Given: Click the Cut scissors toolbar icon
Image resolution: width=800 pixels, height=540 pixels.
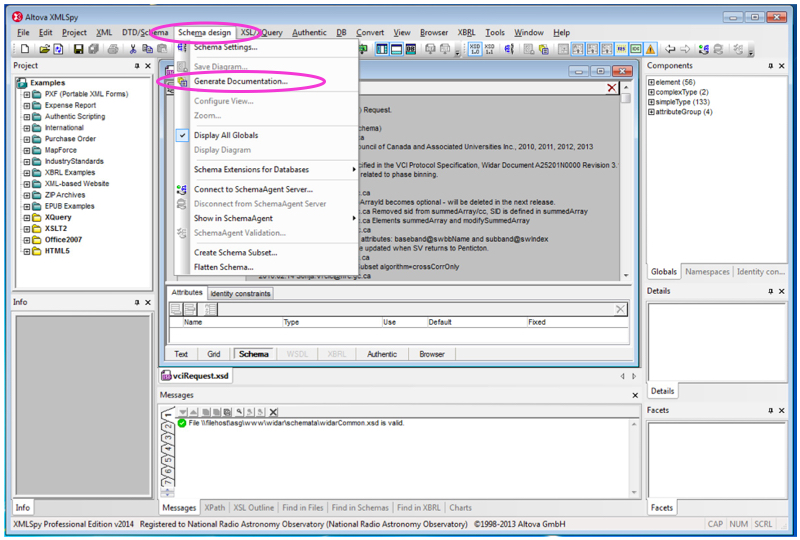Looking at the screenshot, I should 133,49.
